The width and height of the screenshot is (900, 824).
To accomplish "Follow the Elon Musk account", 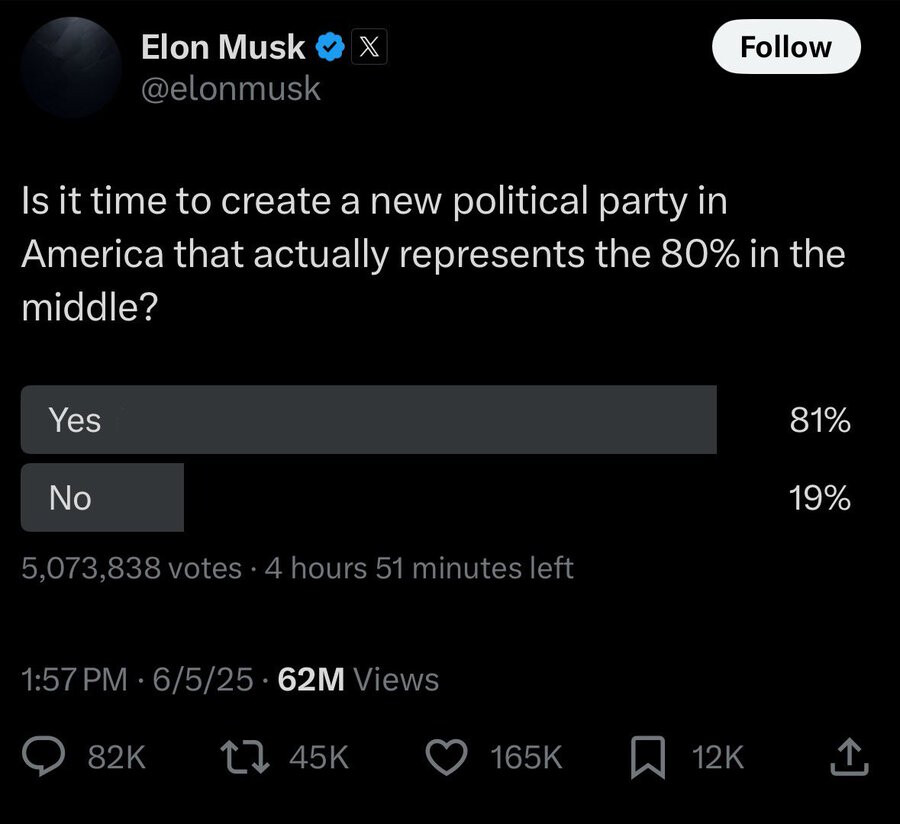I will (x=786, y=46).
